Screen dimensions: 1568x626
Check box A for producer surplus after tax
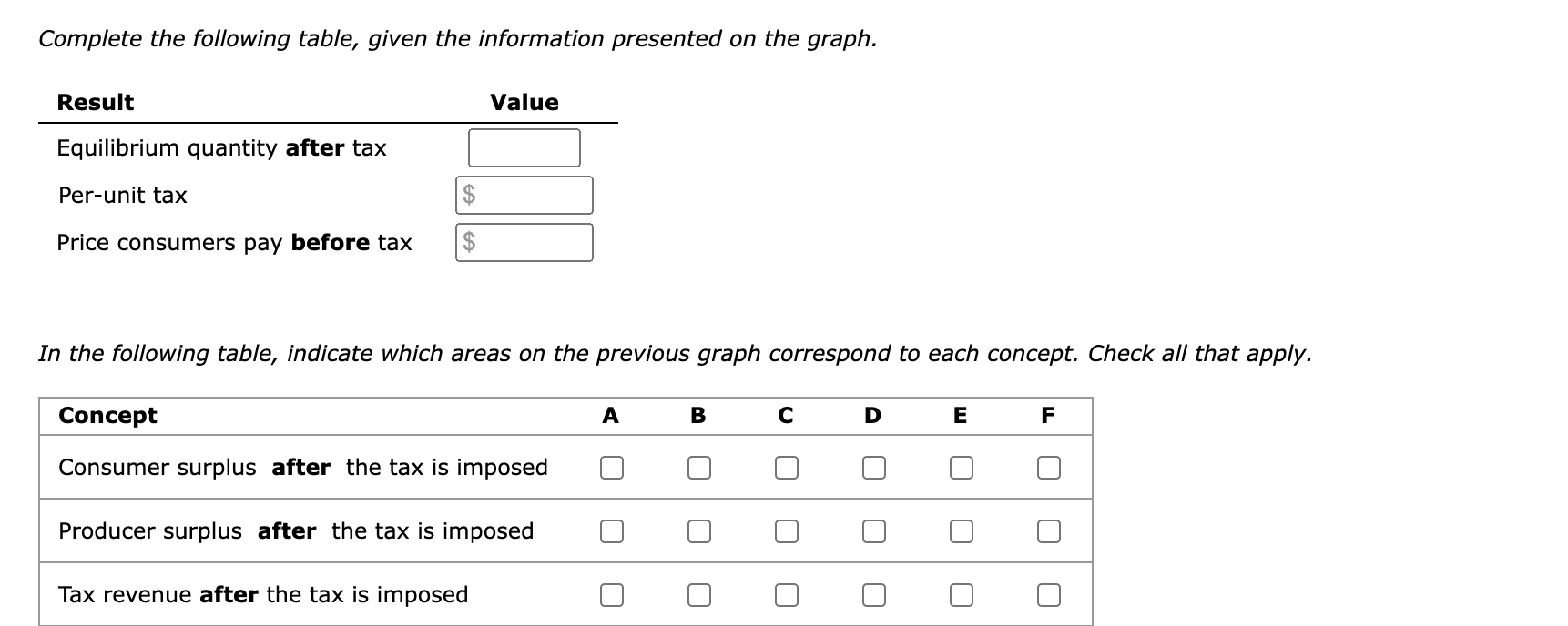pyautogui.click(x=612, y=530)
